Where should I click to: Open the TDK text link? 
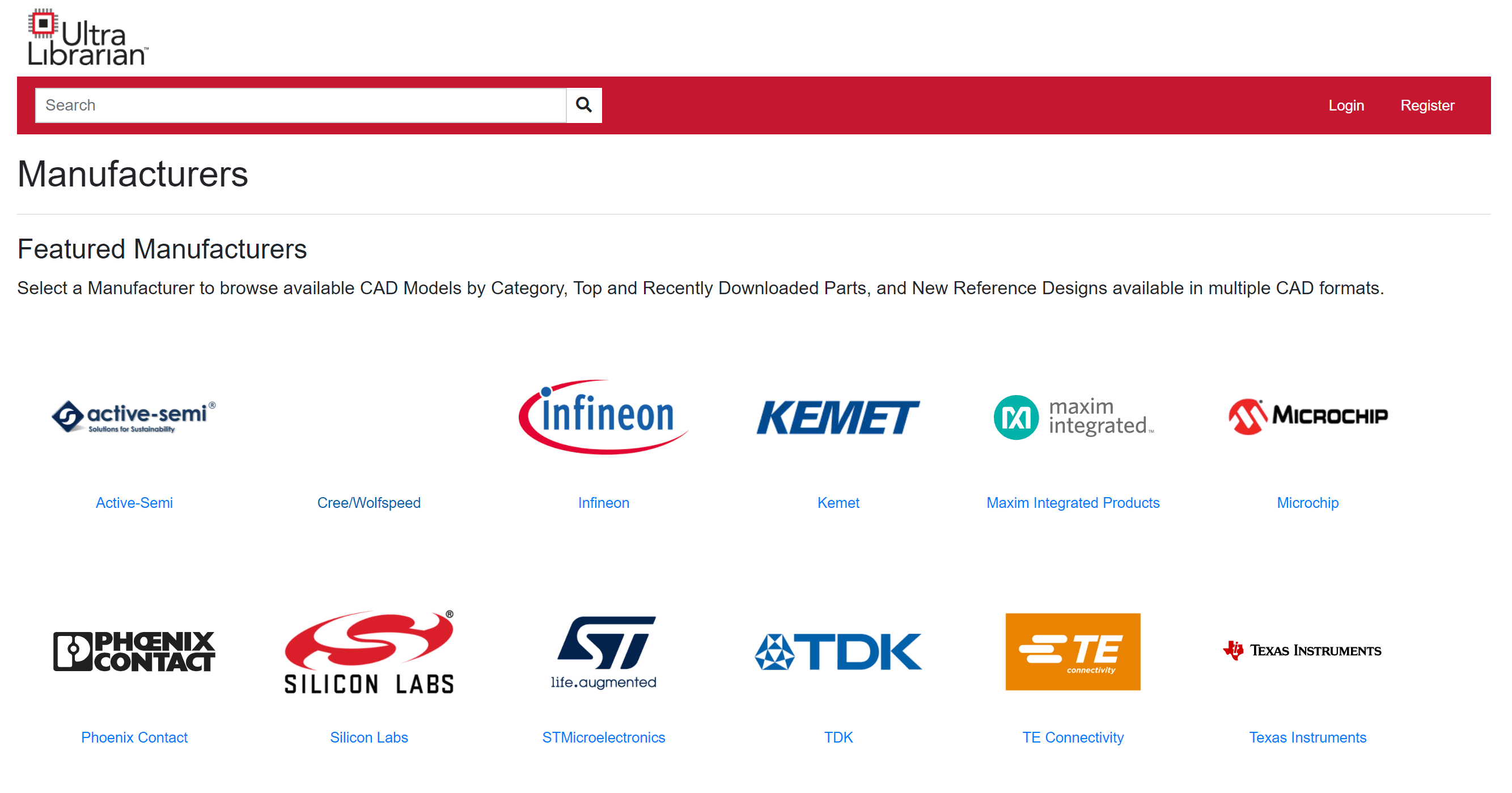click(838, 737)
